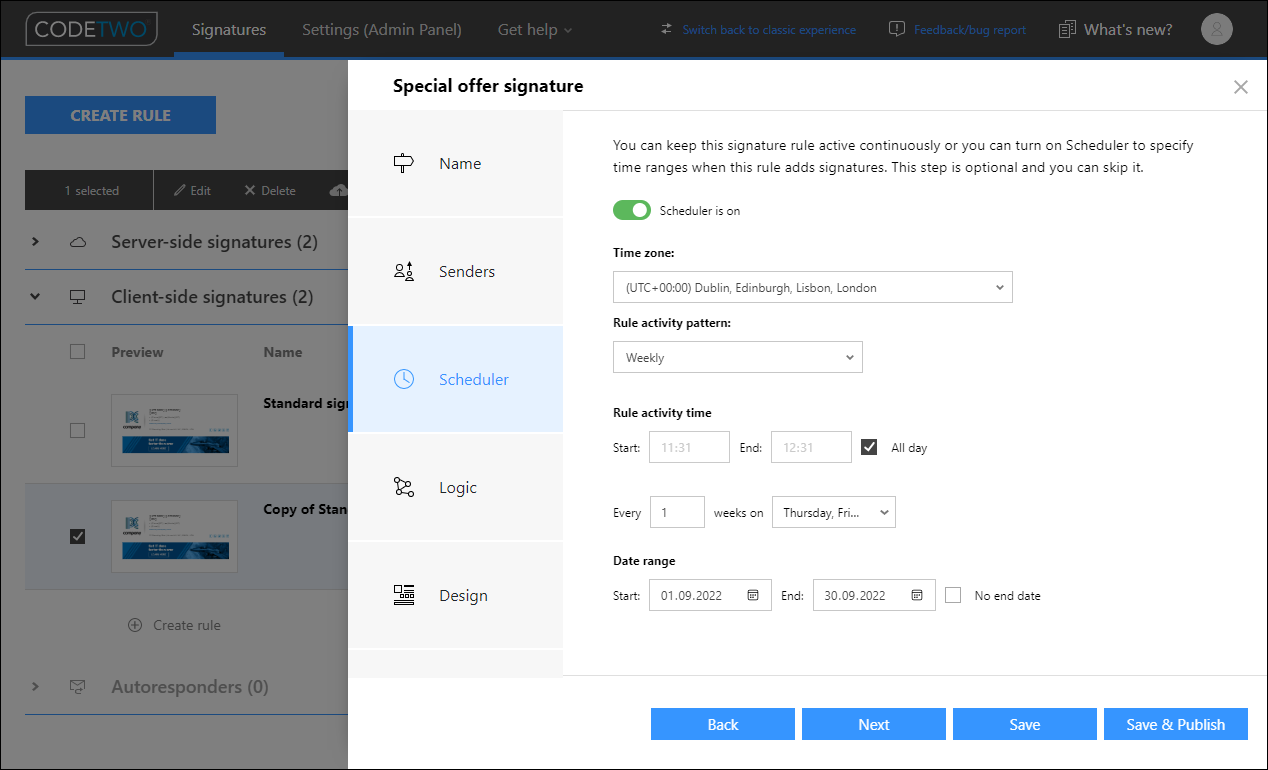Viewport: 1268px width, 770px height.
Task: Turn off the Scheduler toggle
Action: point(632,210)
